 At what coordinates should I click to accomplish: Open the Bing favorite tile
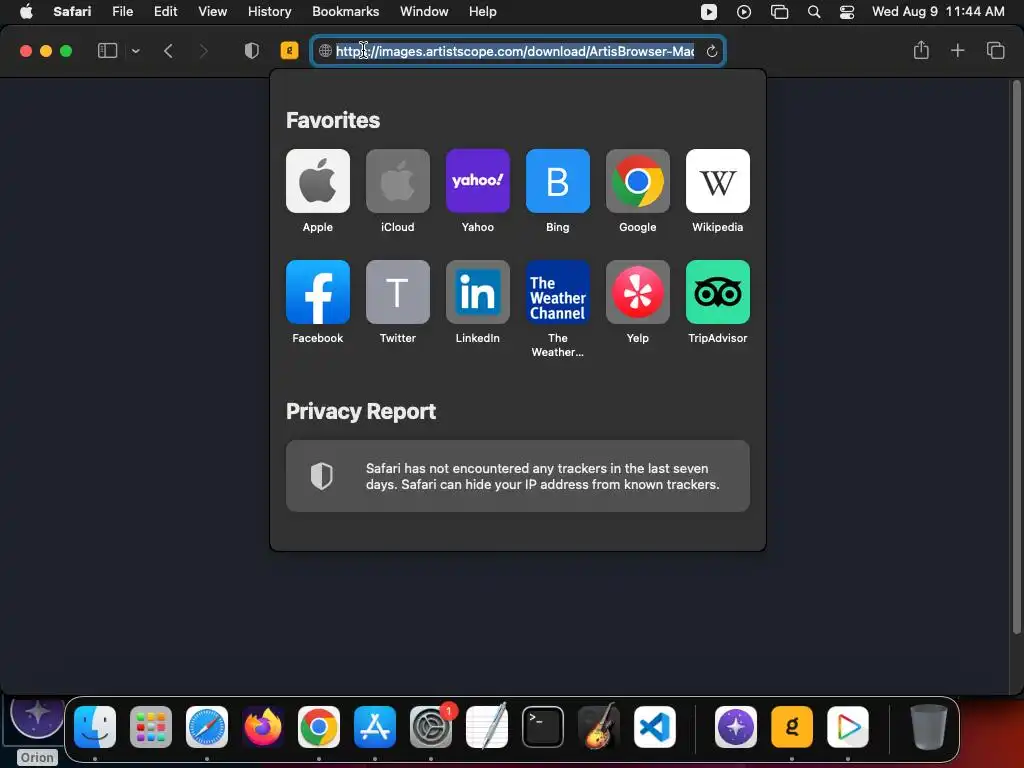coord(558,181)
